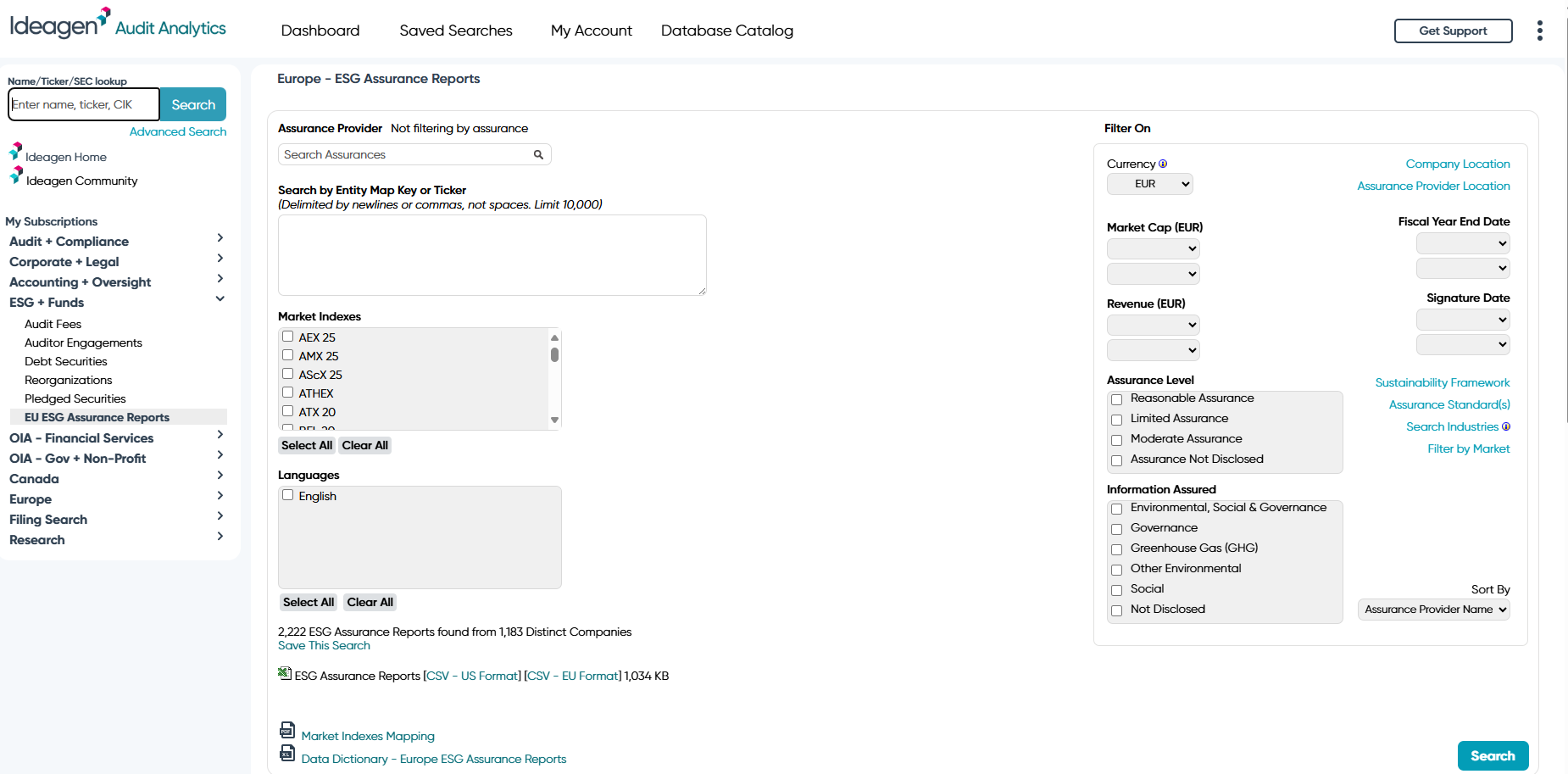Click Select All under Market Indexes
This screenshot has height=774, width=1568.
[x=307, y=445]
